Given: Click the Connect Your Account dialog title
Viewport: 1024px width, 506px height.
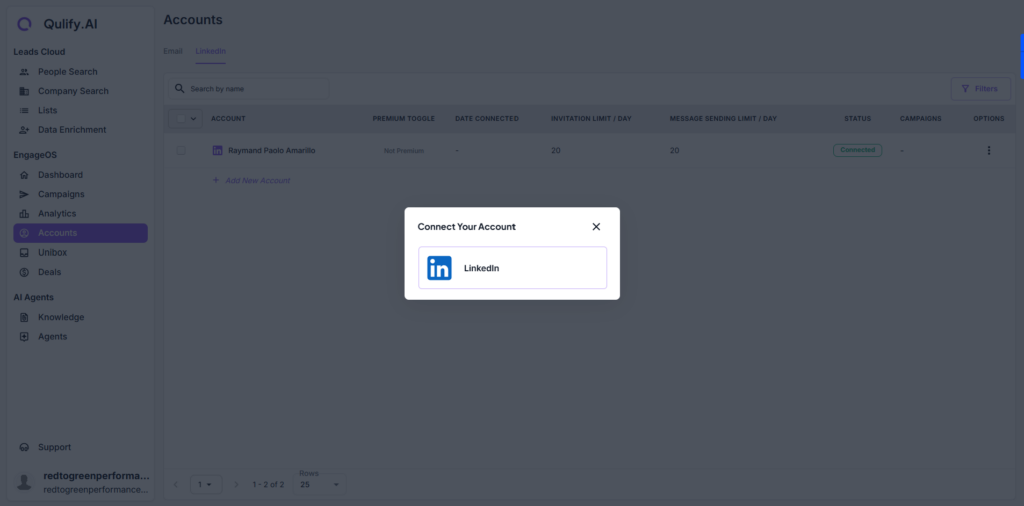Looking at the screenshot, I should click(466, 227).
